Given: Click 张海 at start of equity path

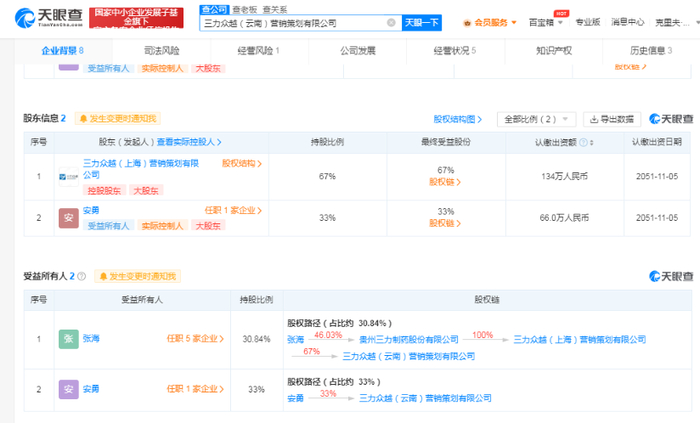Looking at the screenshot, I should coord(296,340).
